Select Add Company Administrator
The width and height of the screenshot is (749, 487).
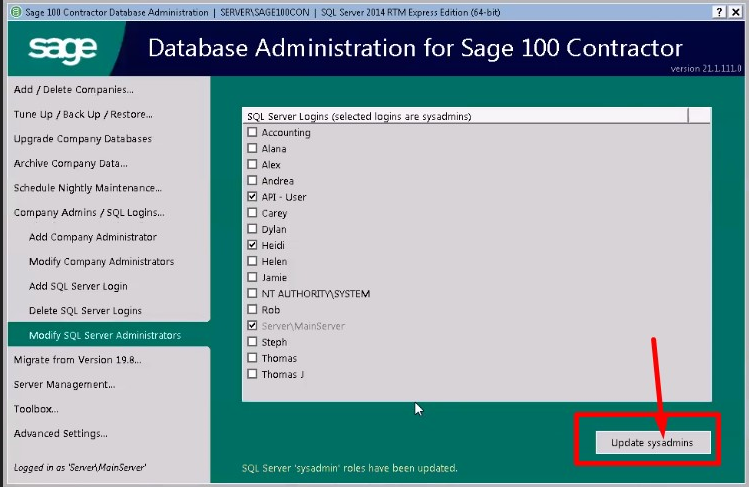93,237
